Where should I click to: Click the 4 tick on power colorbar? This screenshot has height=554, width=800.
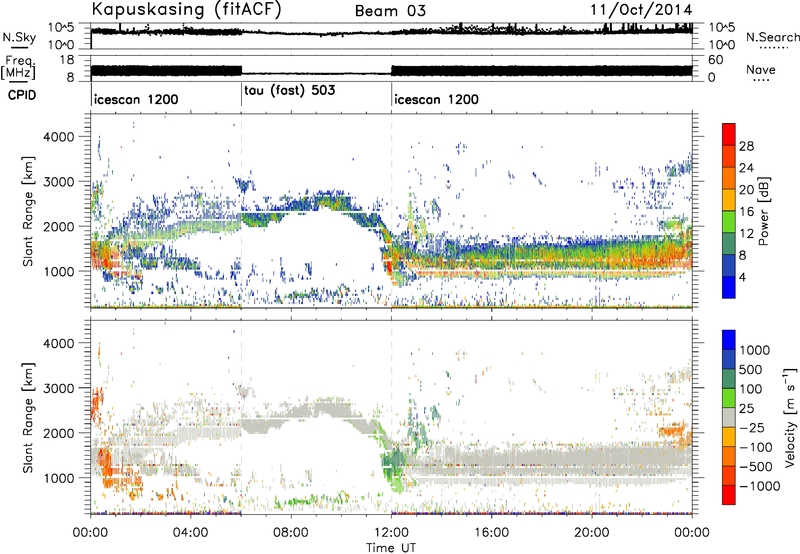pos(742,277)
